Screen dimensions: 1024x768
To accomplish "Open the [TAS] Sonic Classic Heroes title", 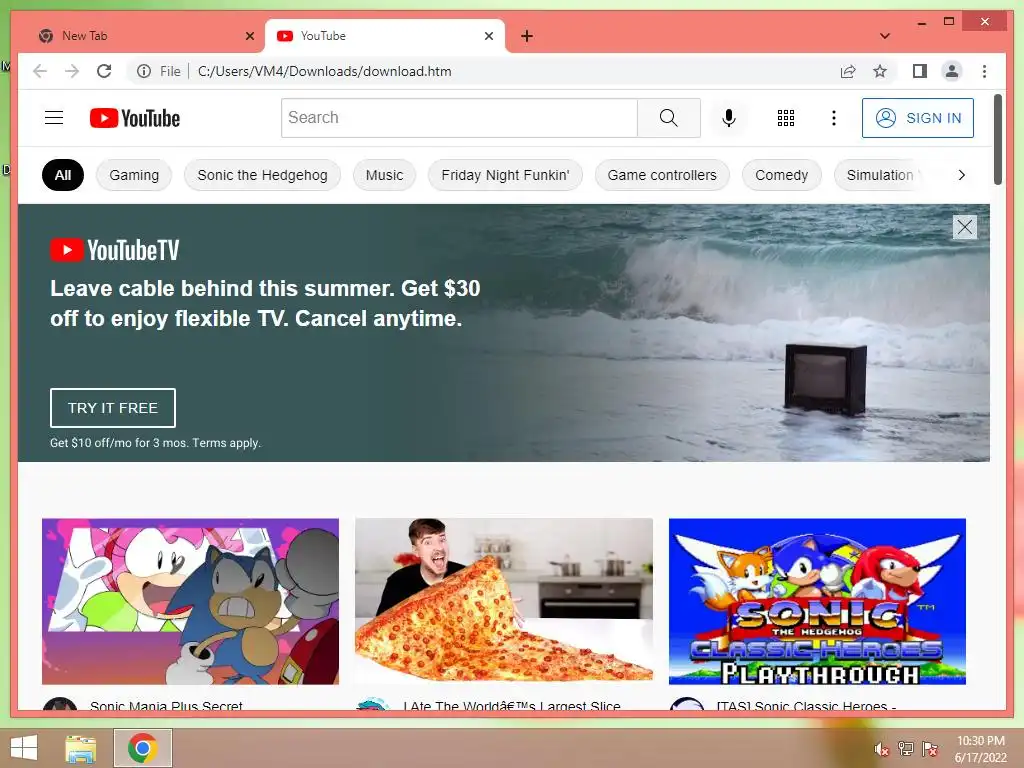I will [x=806, y=706].
